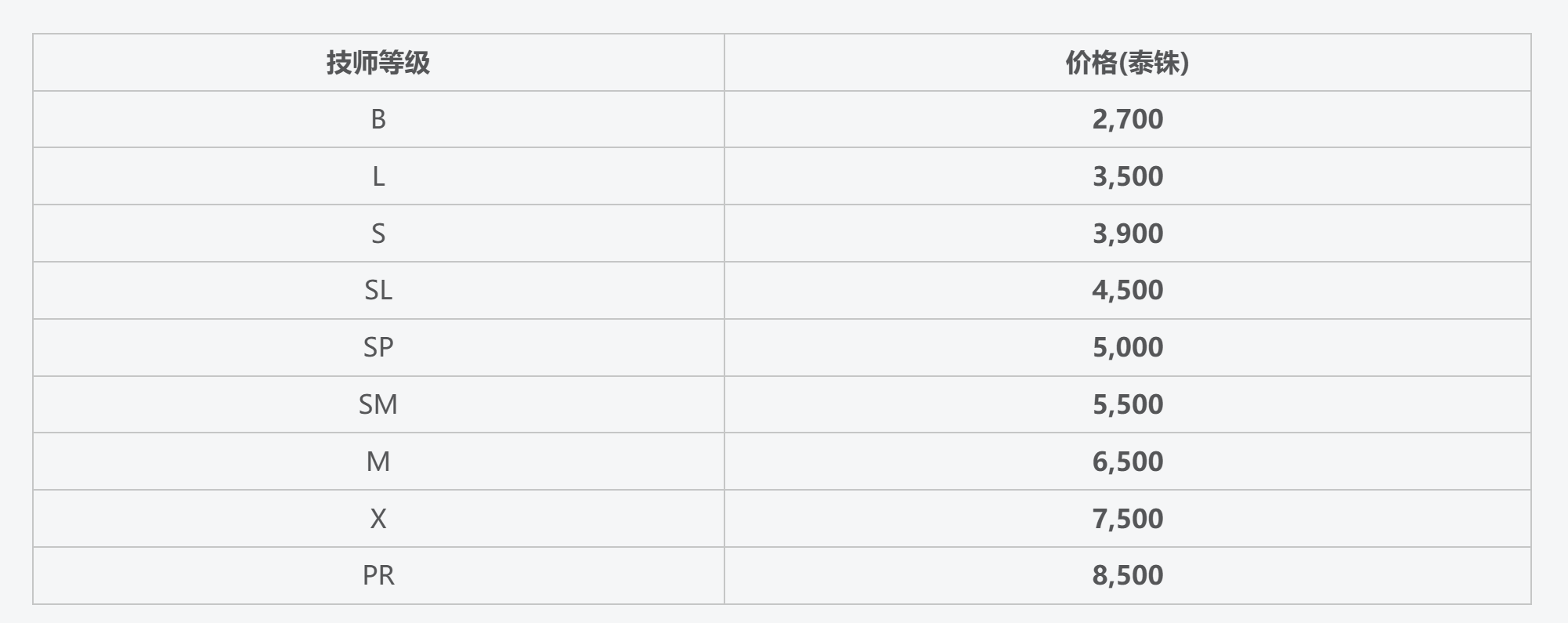The height and width of the screenshot is (623, 1568).
Task: Select the SL level cell
Action: tap(378, 290)
